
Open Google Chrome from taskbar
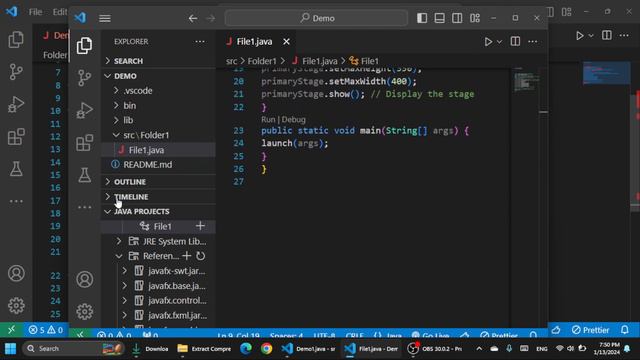267,349
